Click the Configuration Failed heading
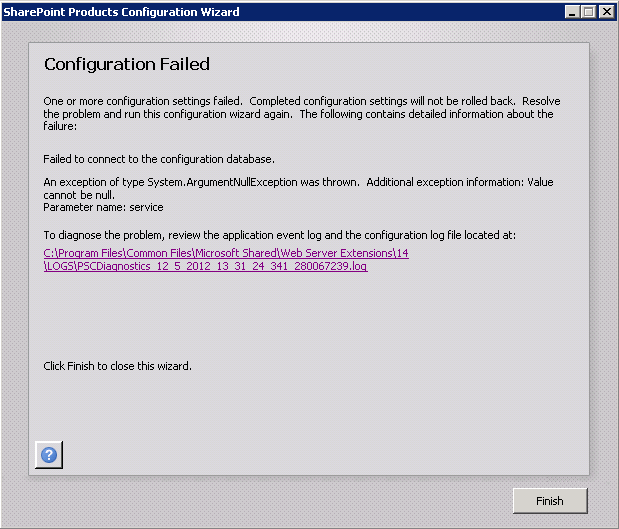Screen dimensions: 619x529 coord(127,64)
